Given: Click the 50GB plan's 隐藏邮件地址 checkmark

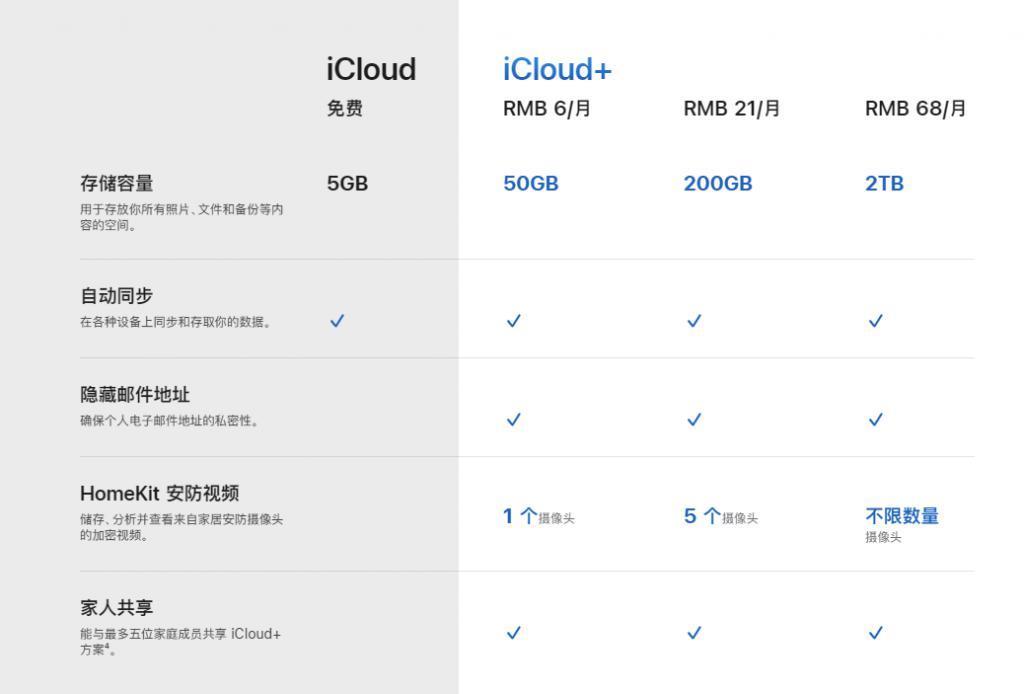Looking at the screenshot, I should (513, 420).
